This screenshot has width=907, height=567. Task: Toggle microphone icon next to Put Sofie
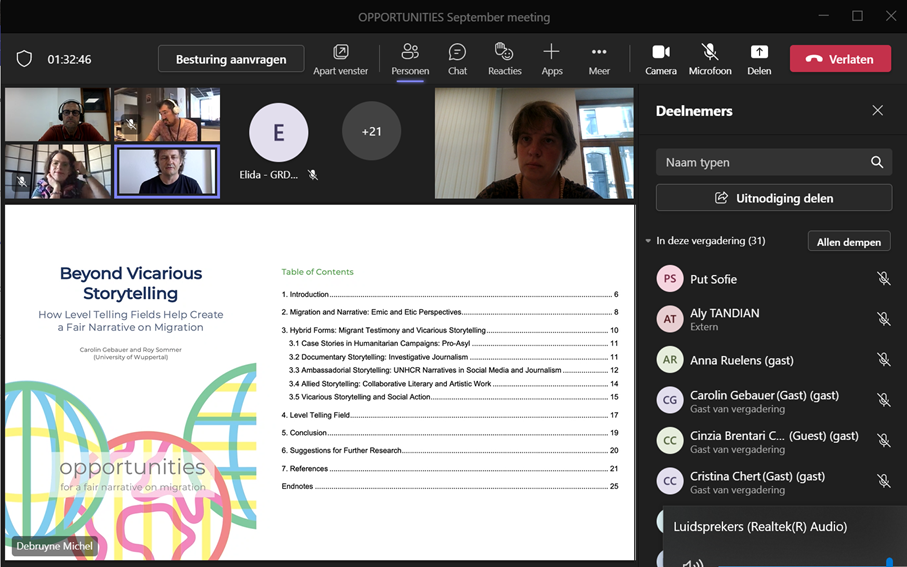point(883,279)
